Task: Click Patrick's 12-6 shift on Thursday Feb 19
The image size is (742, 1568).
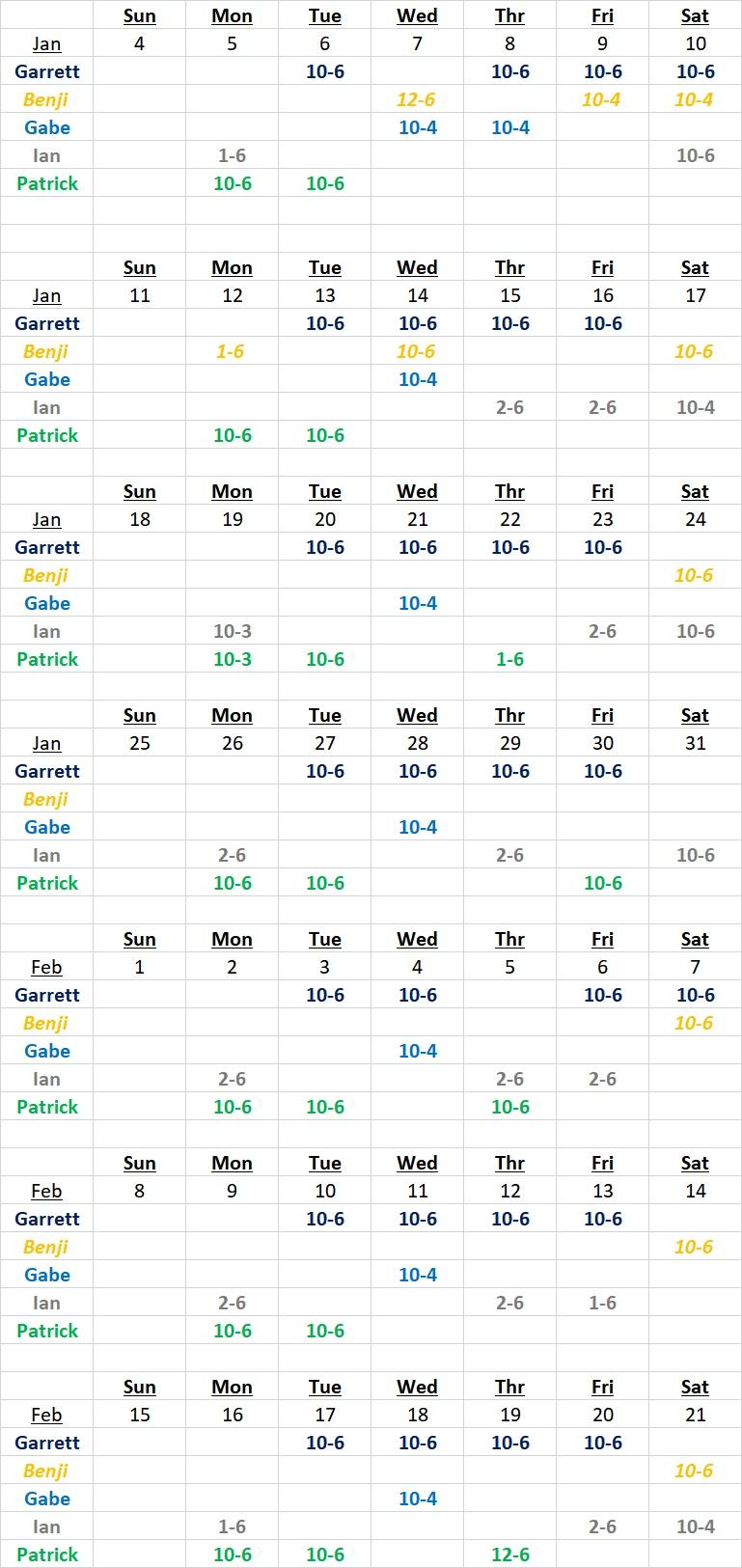Action: pos(509,1554)
